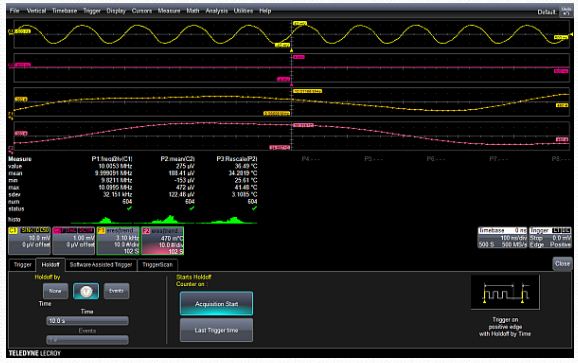The height and width of the screenshot is (363, 578).
Task: Open the TriggerScan tab
Action: click(x=157, y=265)
